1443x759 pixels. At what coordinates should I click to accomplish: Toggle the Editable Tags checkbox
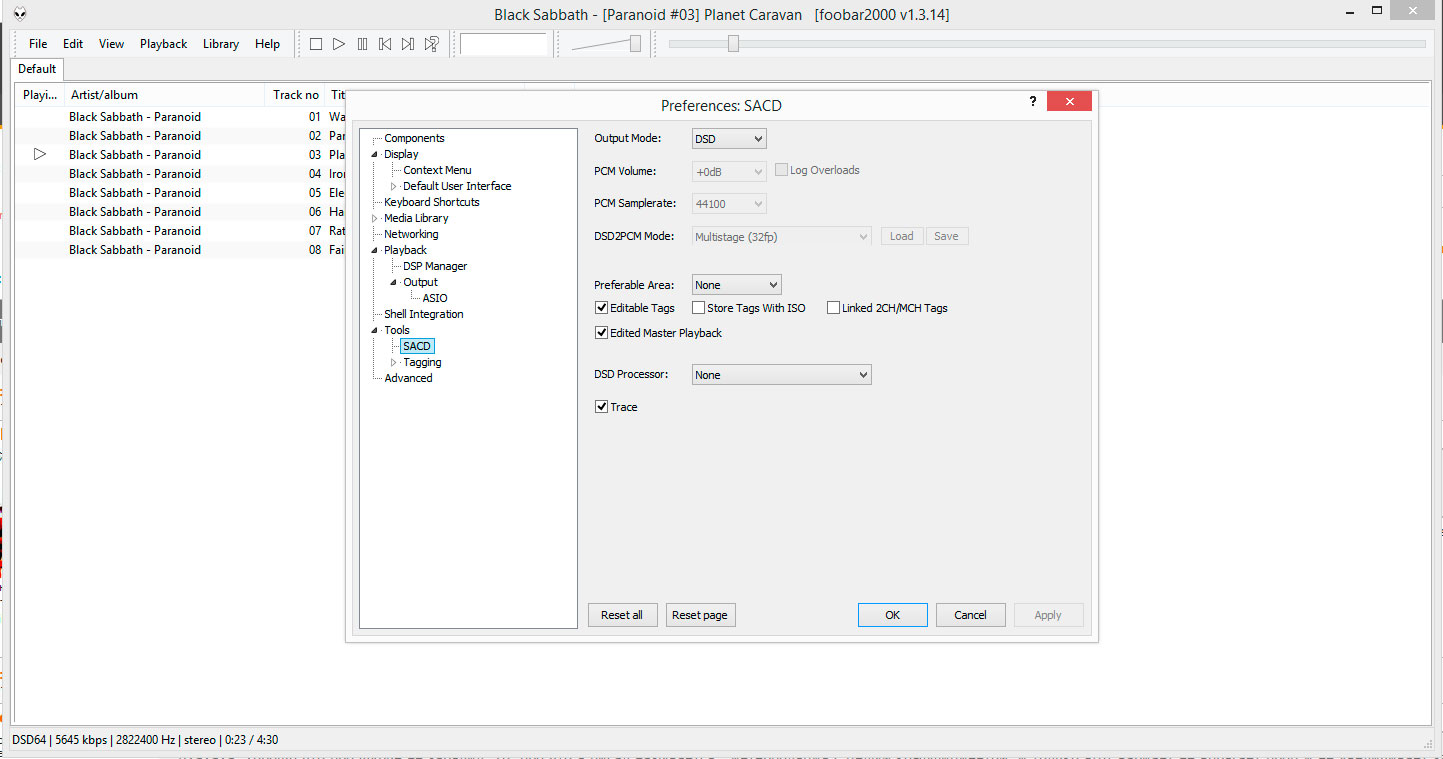pos(601,308)
